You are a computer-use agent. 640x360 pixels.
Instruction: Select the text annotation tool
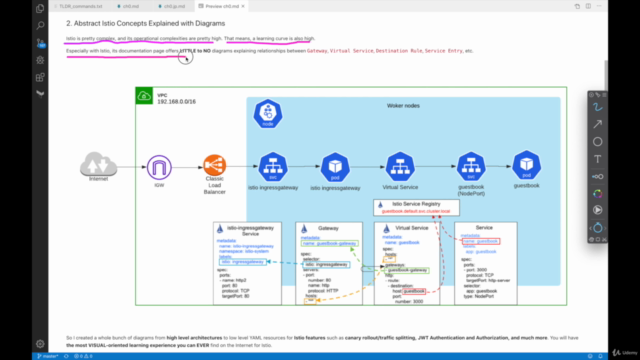click(598, 159)
